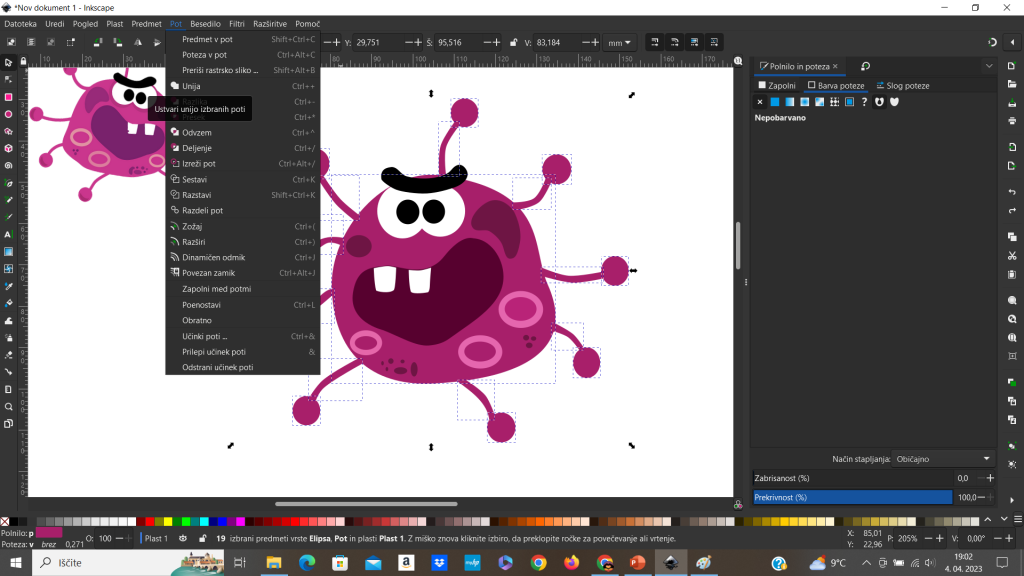Viewport: 1024px width, 576px height.
Task: Select the Spiral tool
Action: 8,166
